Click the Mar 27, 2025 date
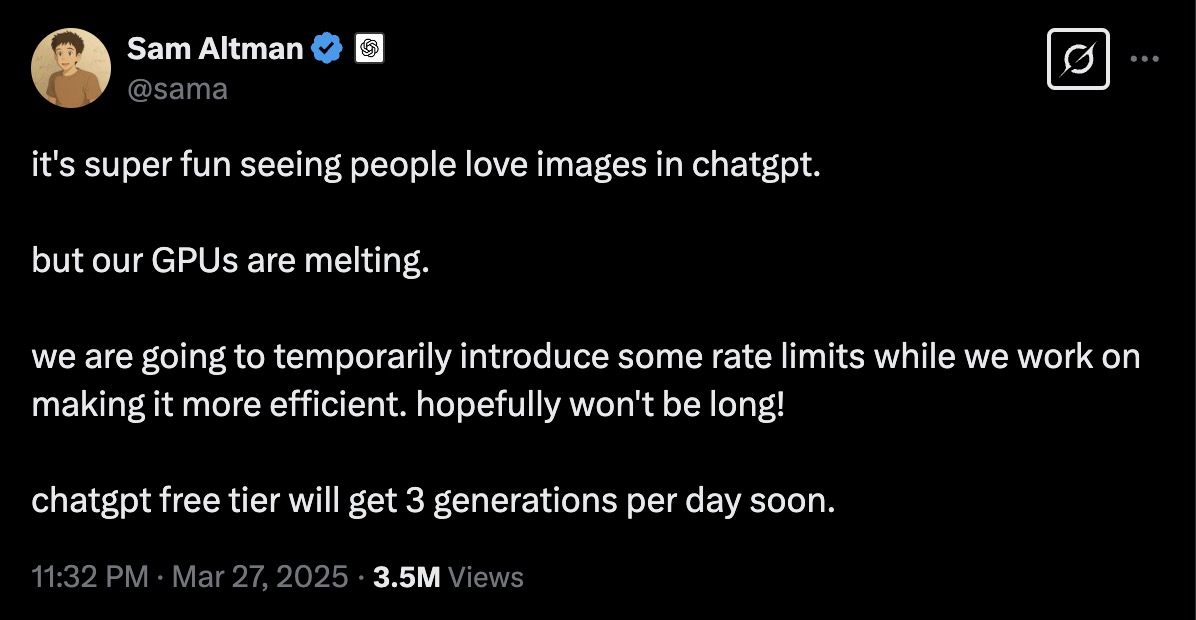Viewport: 1196px width, 620px height. (260, 577)
